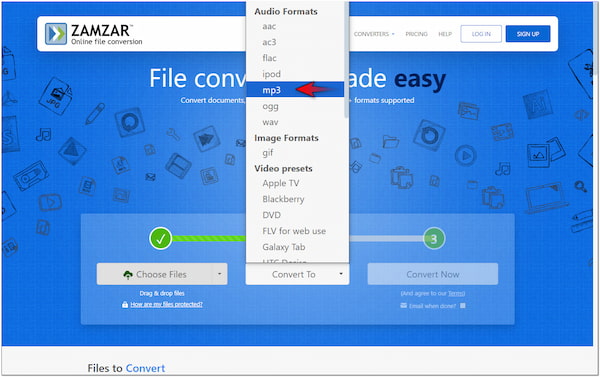Click the Sign Up button
The image size is (600, 377).
tap(528, 34)
